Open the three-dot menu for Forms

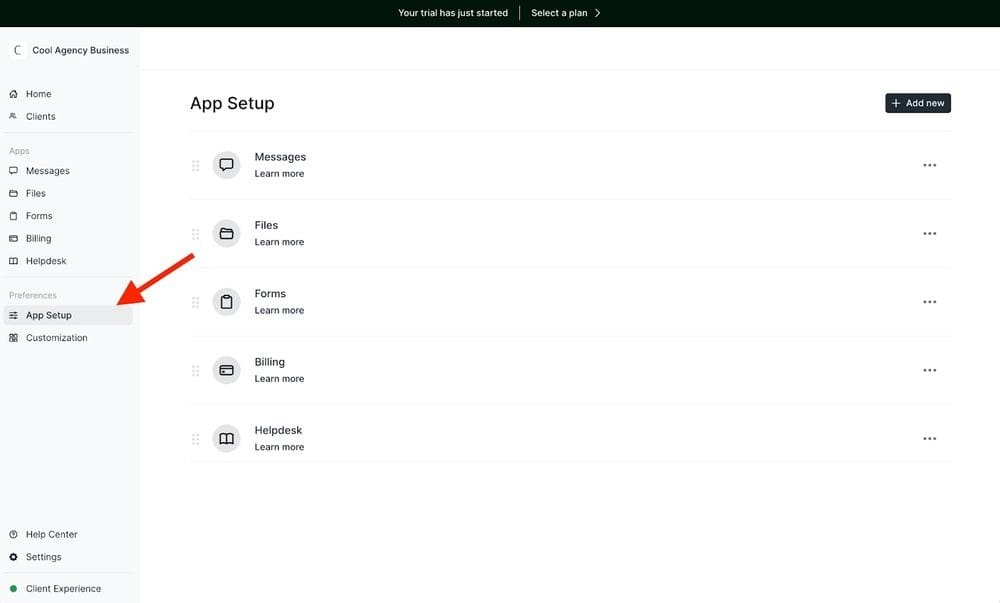click(929, 302)
